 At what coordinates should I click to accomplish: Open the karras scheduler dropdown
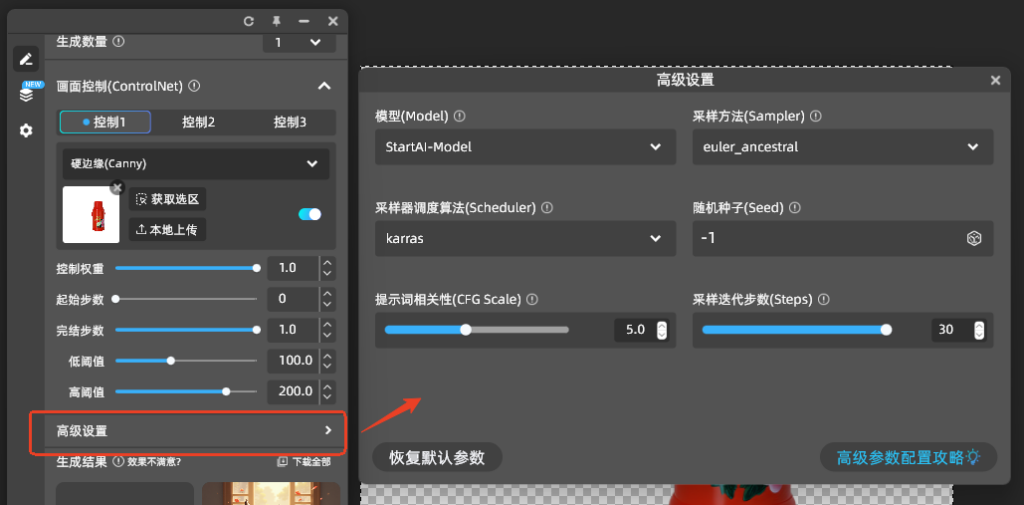[525, 238]
